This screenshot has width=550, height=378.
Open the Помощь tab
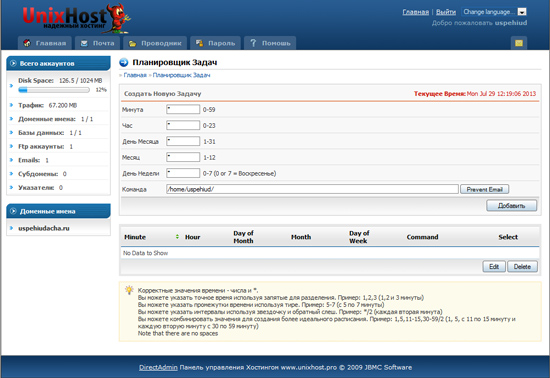click(x=270, y=43)
